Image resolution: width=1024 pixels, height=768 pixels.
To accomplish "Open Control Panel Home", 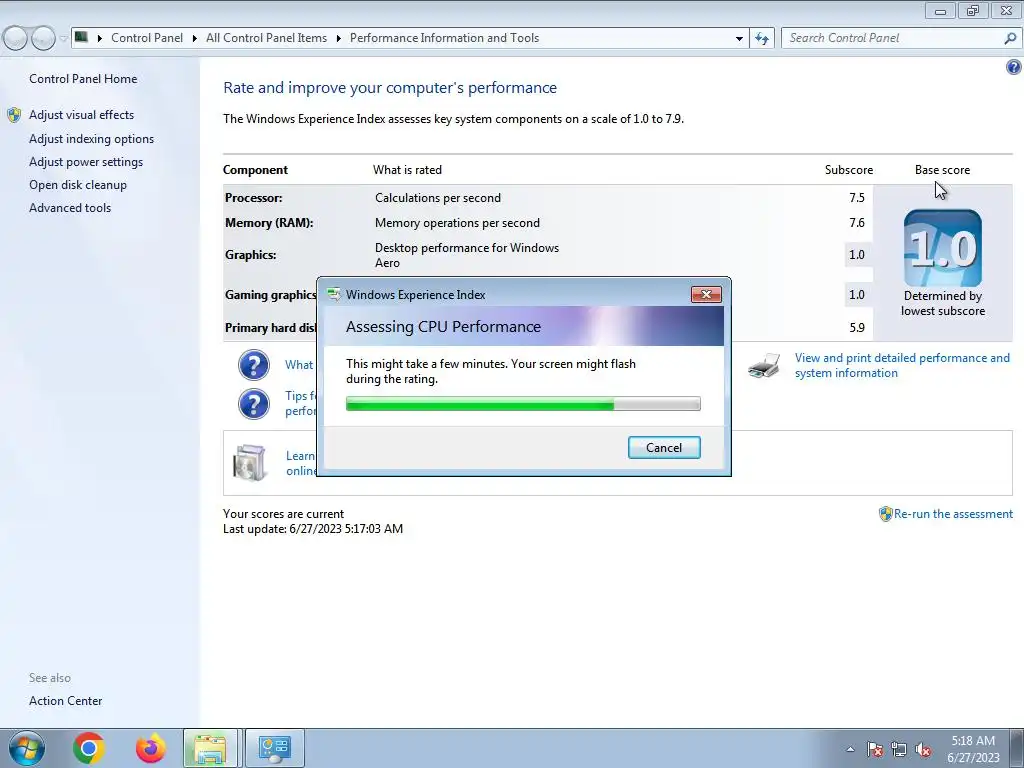I will pos(83,79).
